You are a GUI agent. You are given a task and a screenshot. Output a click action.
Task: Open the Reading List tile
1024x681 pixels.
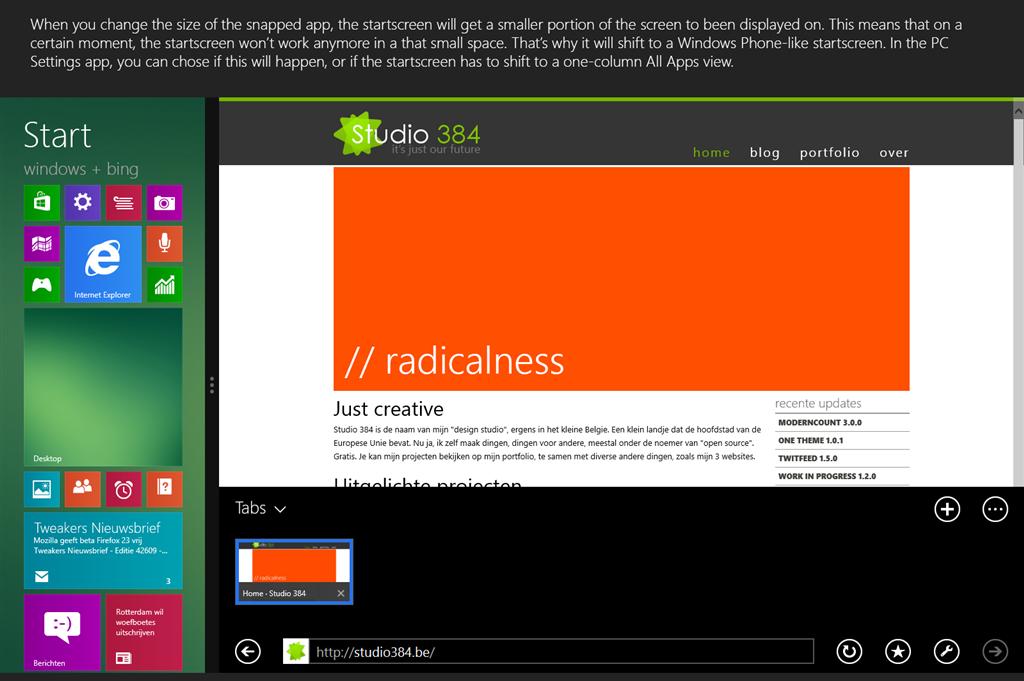[123, 202]
